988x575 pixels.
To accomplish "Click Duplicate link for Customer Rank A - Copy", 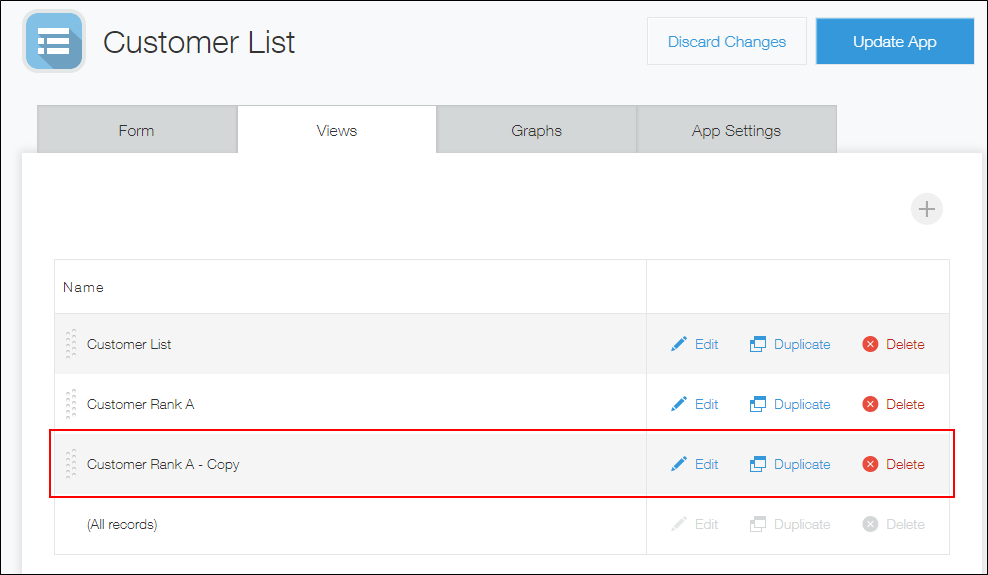I will point(801,464).
